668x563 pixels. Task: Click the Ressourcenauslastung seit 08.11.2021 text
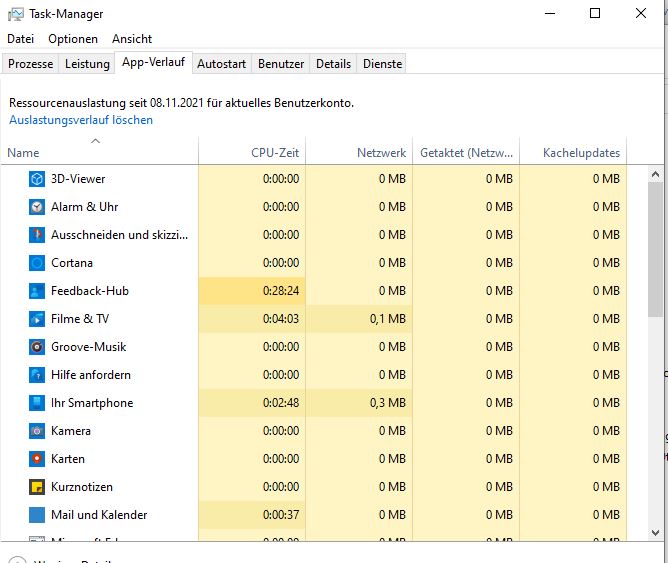[x=181, y=103]
